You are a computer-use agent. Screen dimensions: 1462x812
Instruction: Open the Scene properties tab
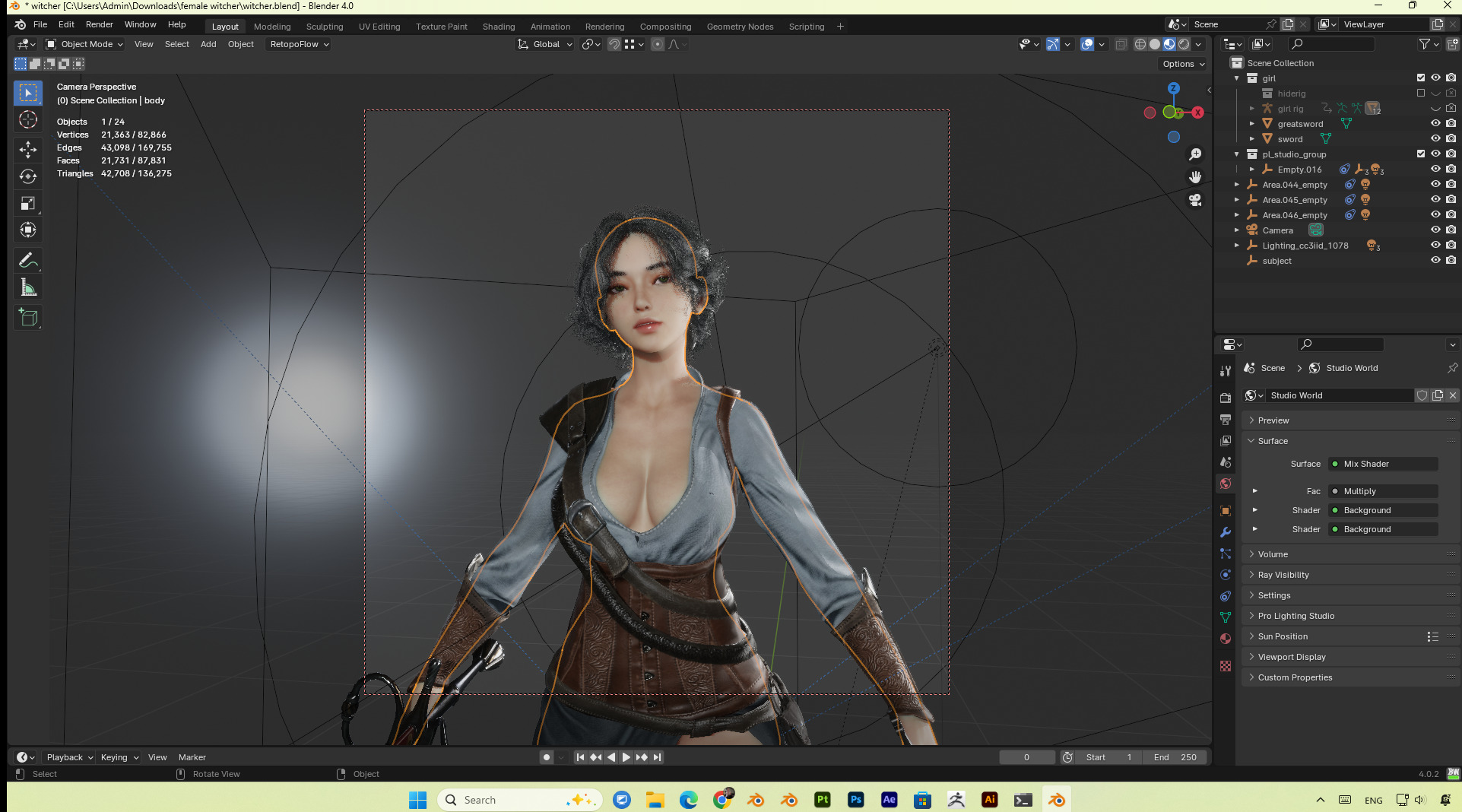1226,462
